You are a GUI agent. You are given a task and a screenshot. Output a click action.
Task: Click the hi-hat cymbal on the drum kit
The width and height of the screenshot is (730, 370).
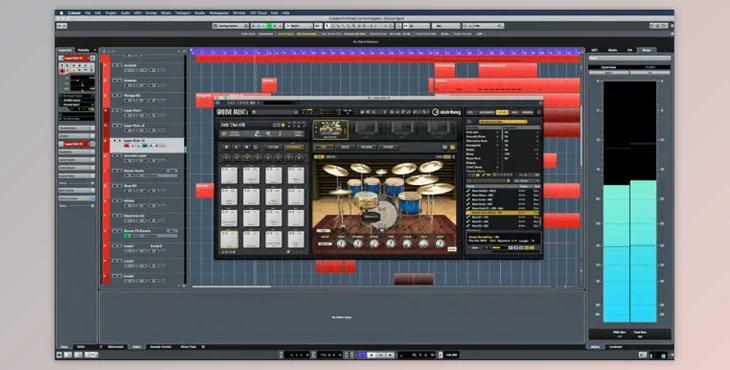(341, 192)
